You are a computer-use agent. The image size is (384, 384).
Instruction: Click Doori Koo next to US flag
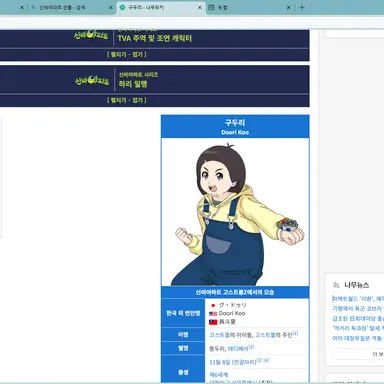(x=232, y=313)
